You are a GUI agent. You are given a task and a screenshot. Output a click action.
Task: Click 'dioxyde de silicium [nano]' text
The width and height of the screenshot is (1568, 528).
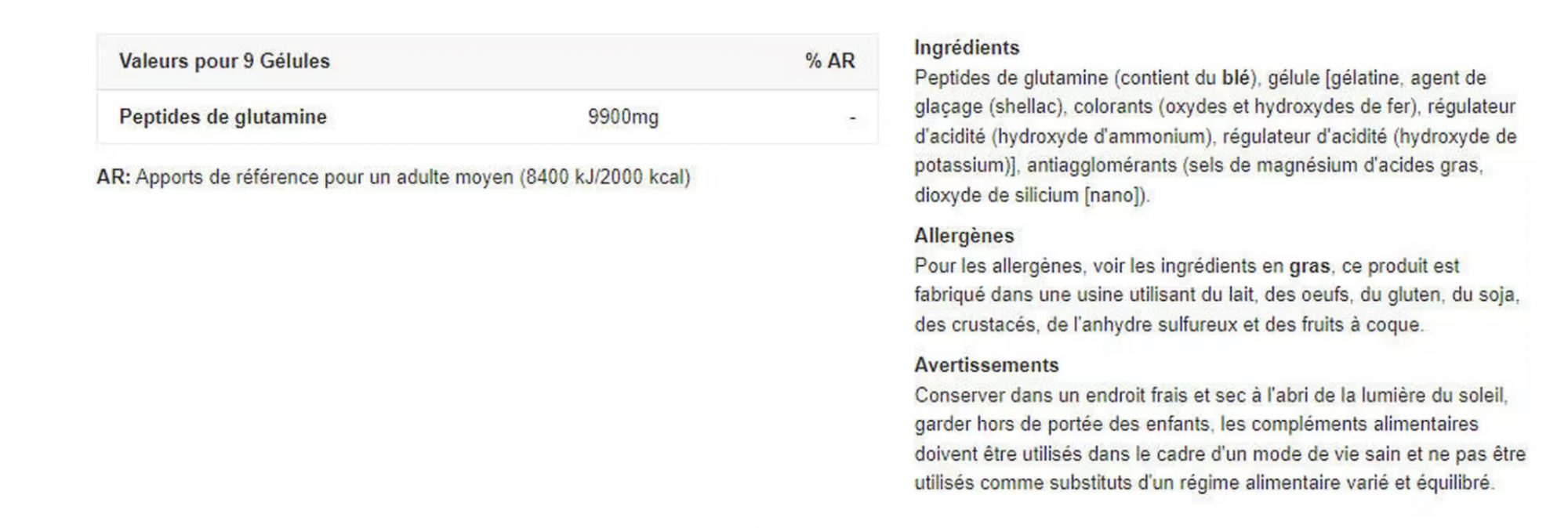pos(1029,195)
